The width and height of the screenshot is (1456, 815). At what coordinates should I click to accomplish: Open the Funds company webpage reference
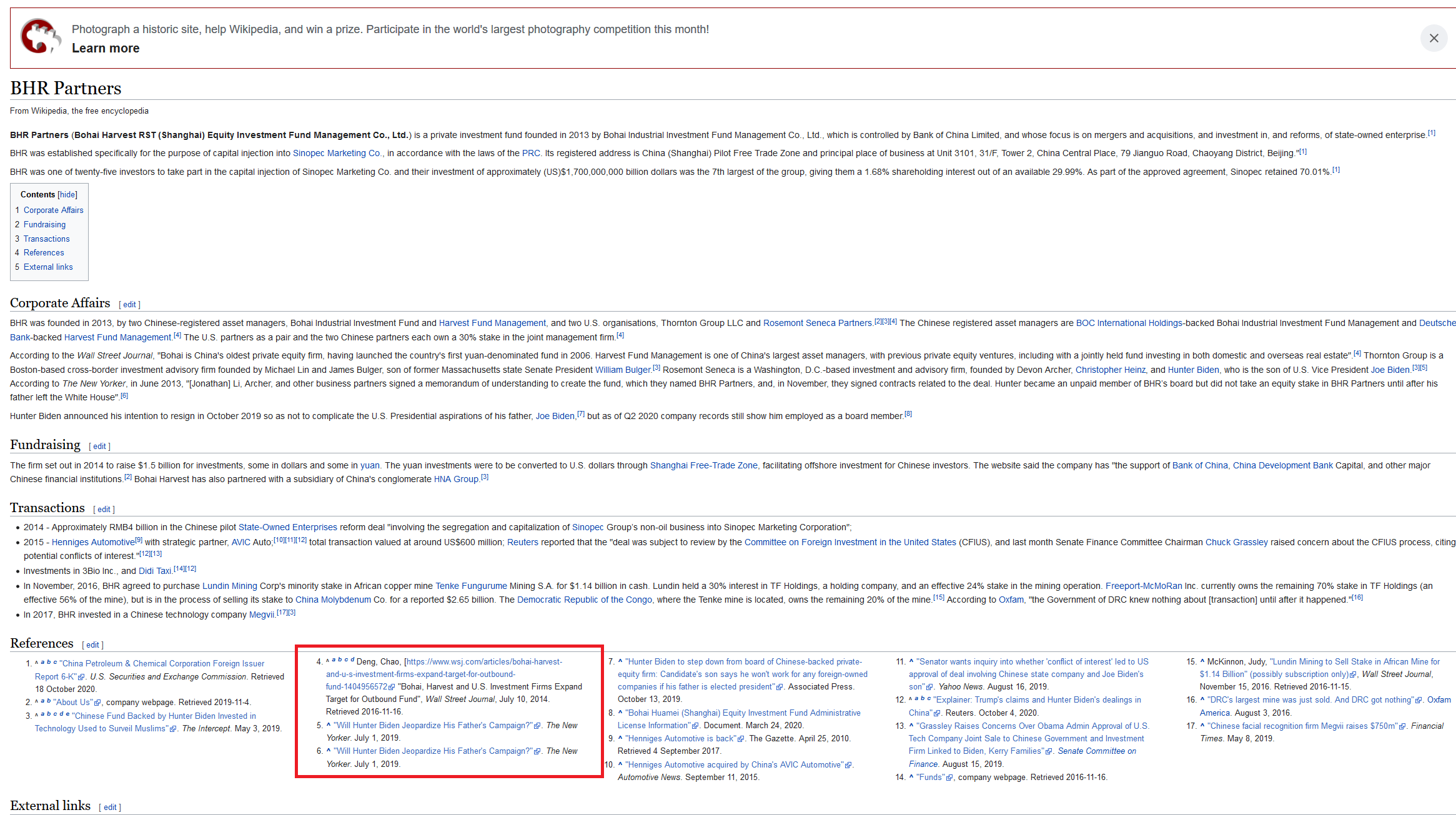click(930, 778)
